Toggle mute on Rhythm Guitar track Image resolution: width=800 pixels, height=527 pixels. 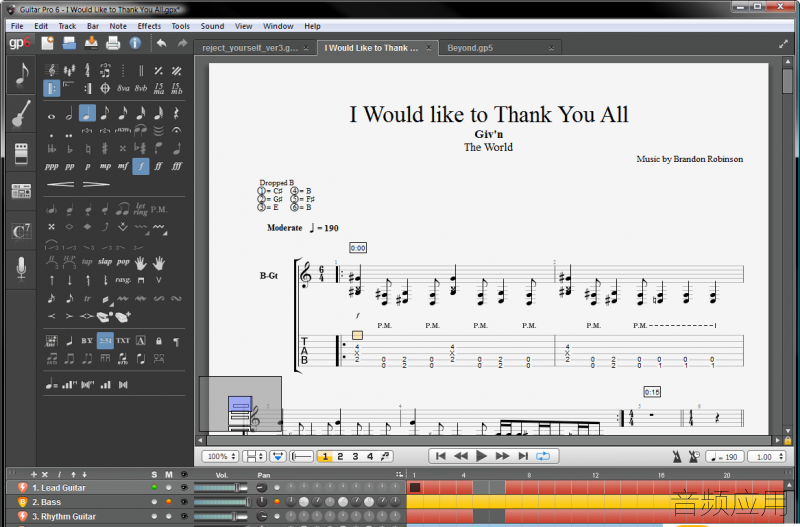[x=169, y=516]
